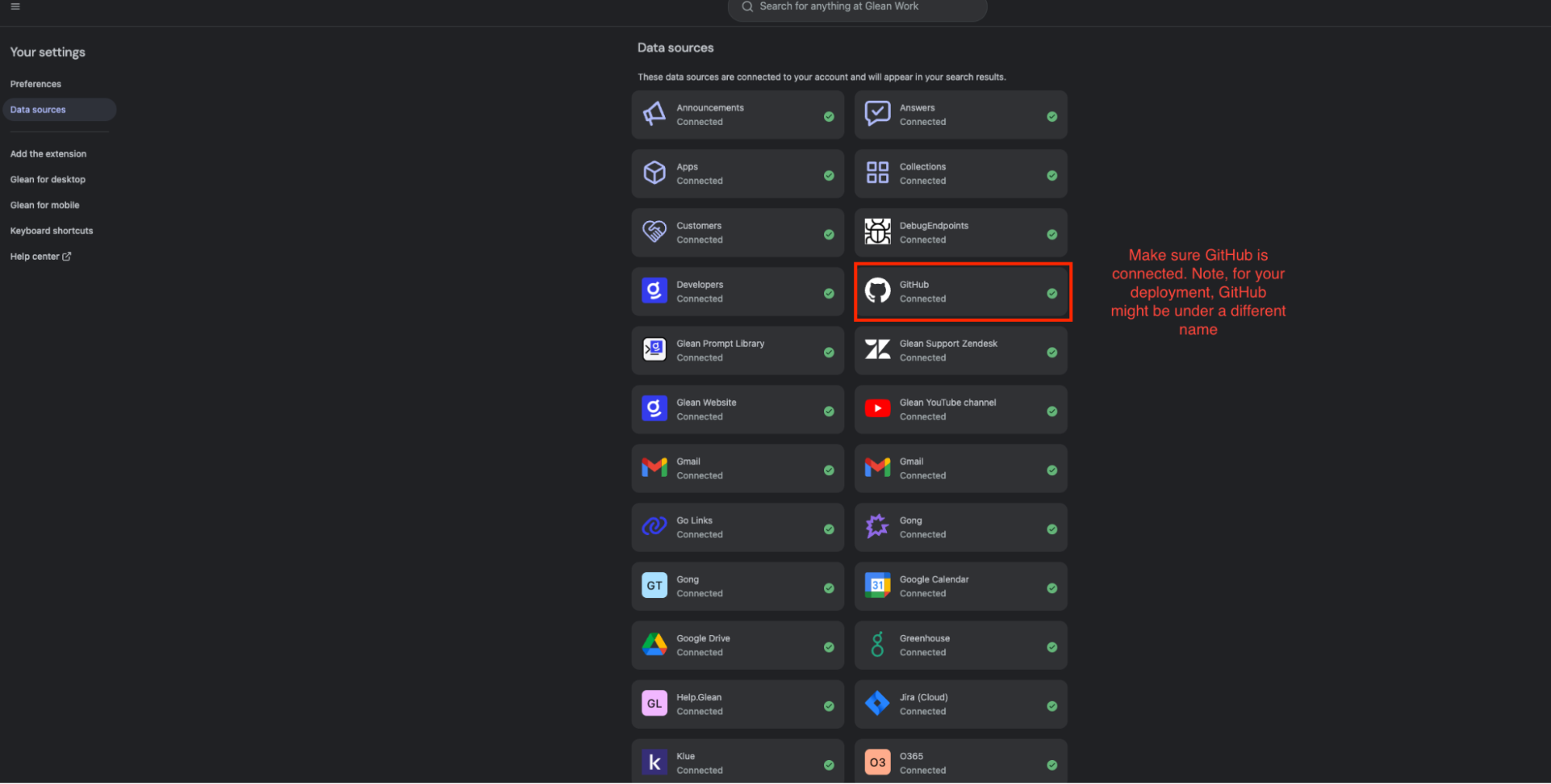Viewport: 1551px width, 784px height.
Task: Go to Glean for mobile
Action: tap(45, 205)
